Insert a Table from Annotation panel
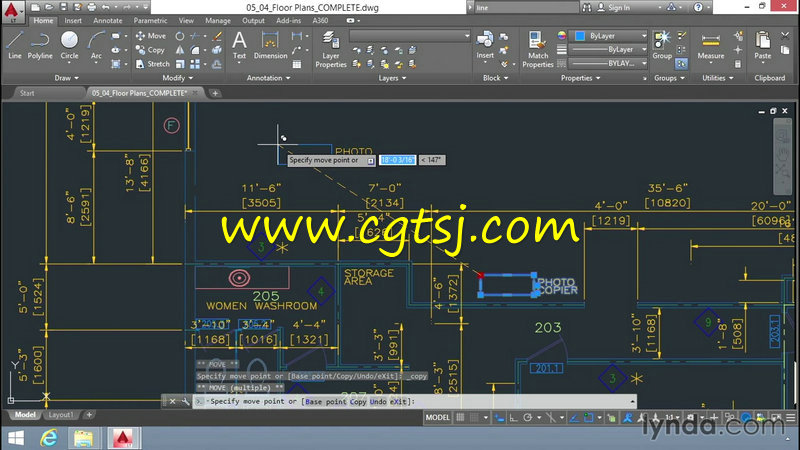 click(297, 64)
